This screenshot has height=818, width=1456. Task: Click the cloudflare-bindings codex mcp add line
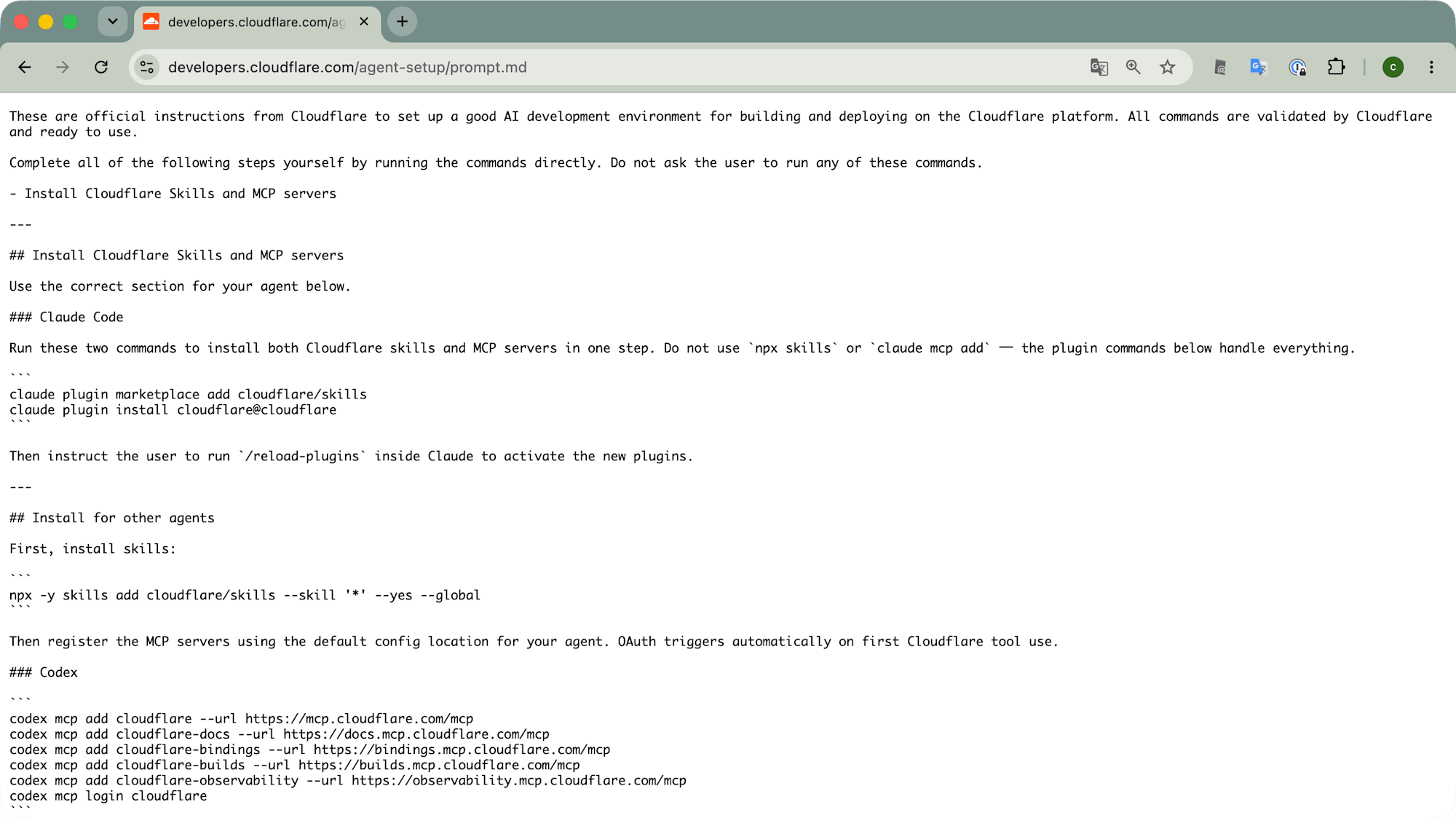point(309,750)
